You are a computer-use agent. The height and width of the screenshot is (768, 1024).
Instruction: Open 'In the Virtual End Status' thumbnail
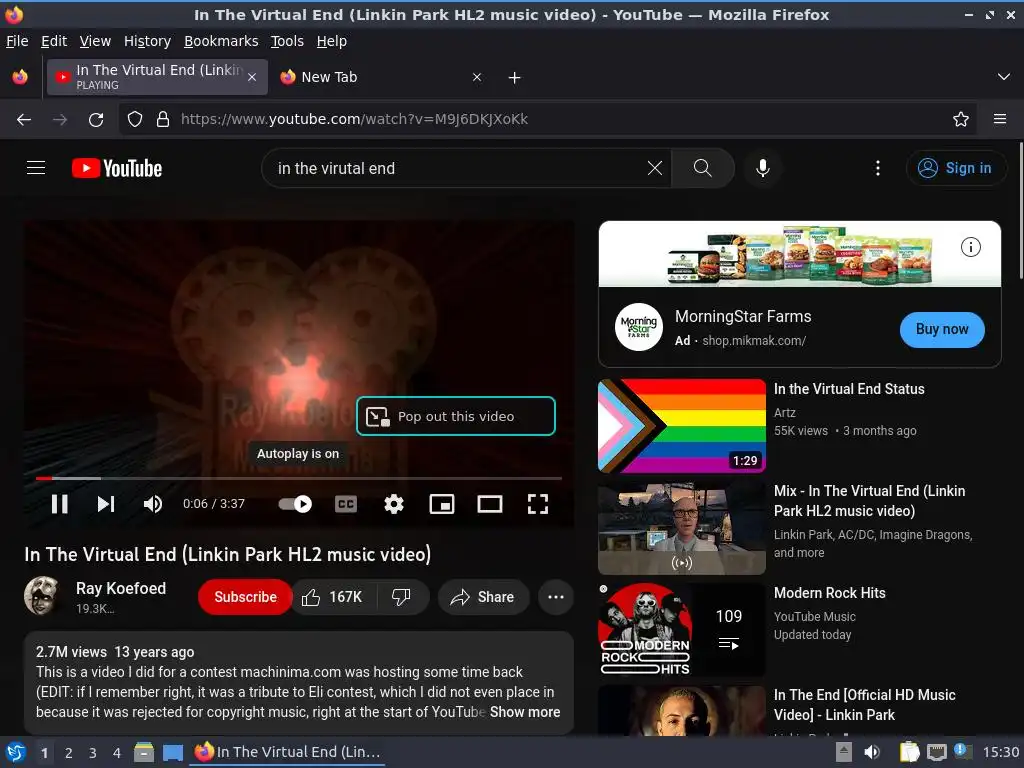pyautogui.click(x=682, y=426)
